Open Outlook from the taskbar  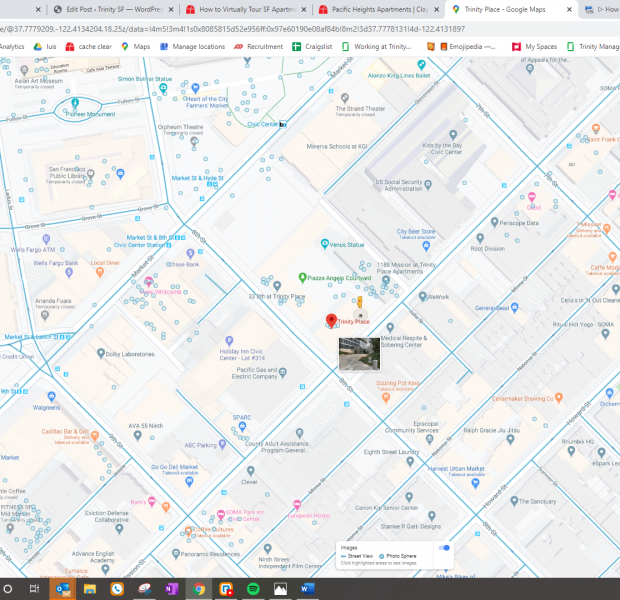coord(62,589)
